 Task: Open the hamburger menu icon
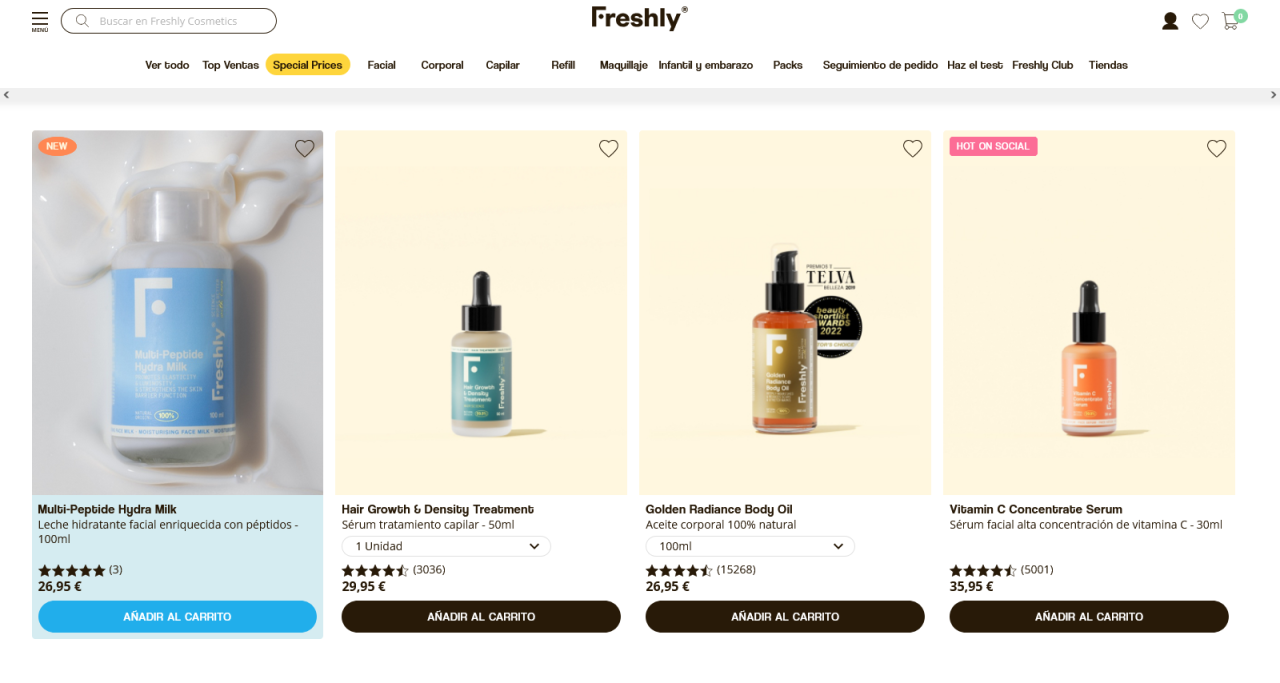(x=40, y=20)
